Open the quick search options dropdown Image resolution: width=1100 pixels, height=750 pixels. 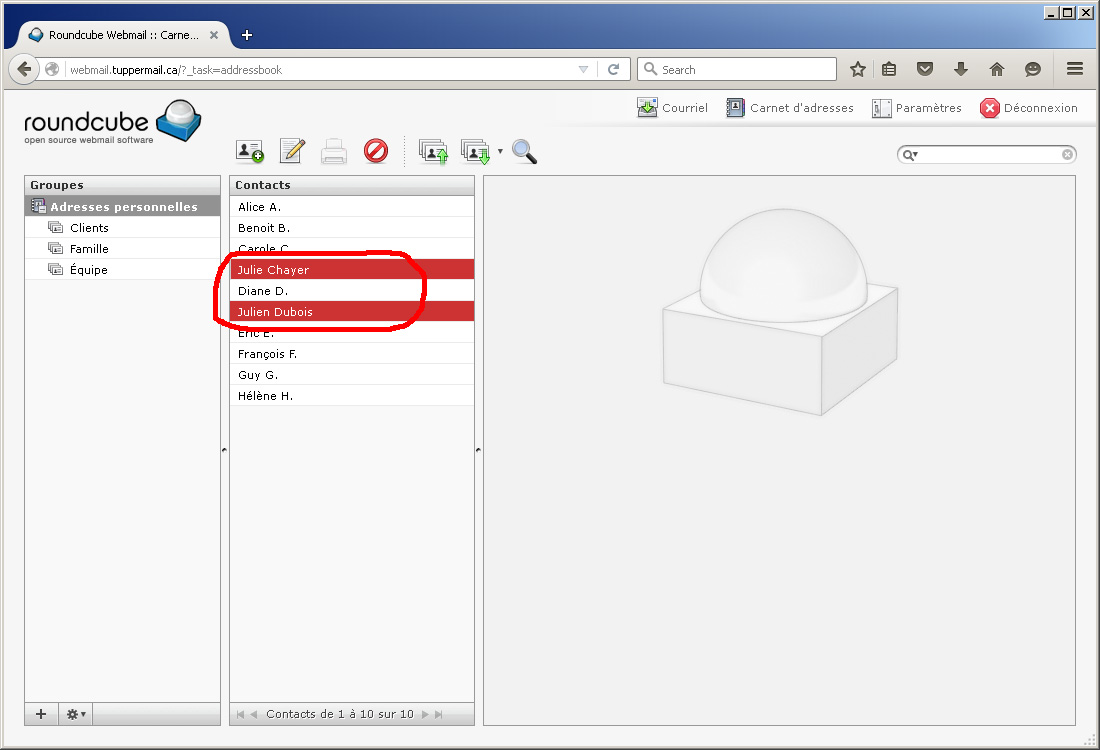[910, 155]
